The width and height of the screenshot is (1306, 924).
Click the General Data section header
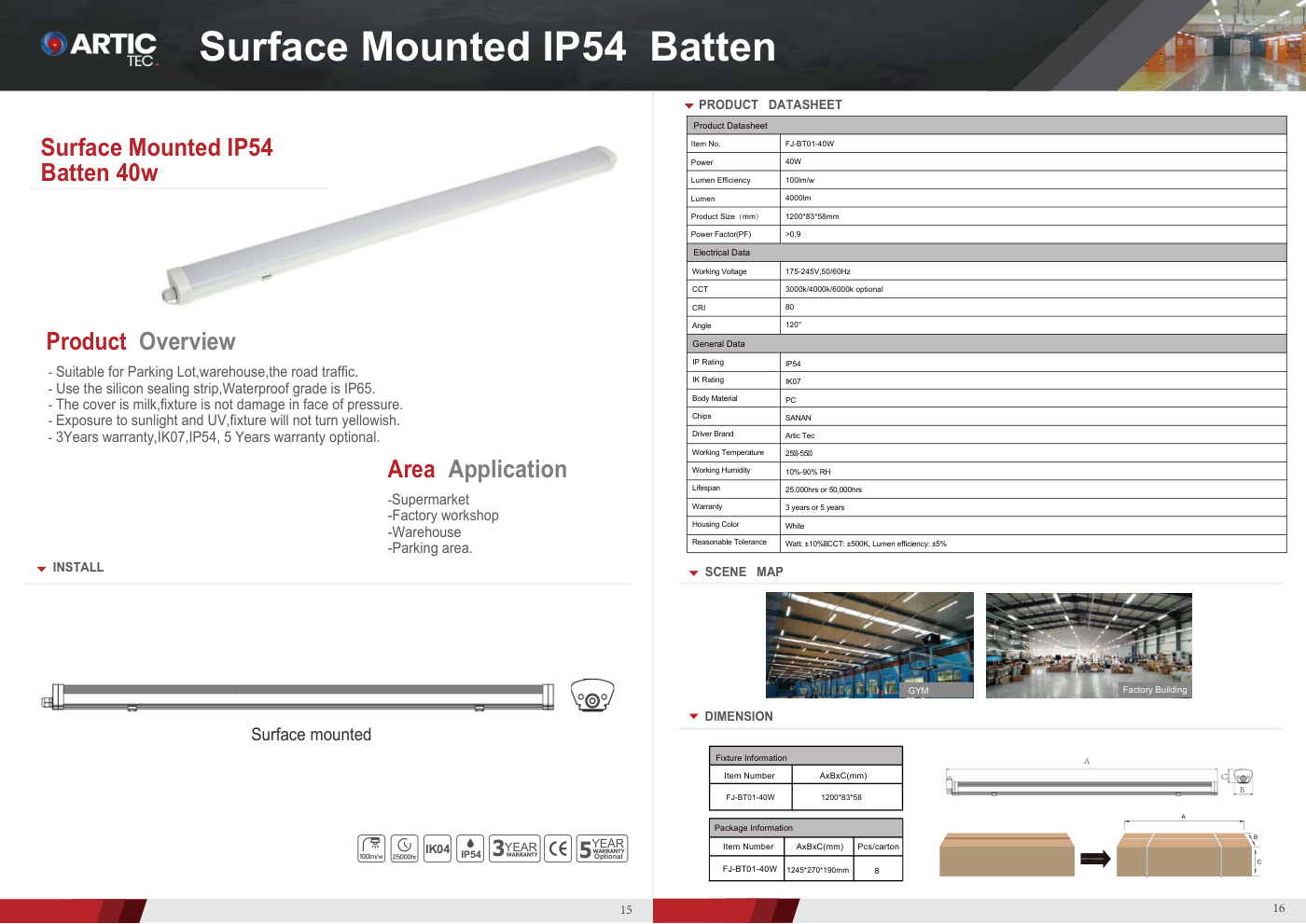click(x=987, y=344)
